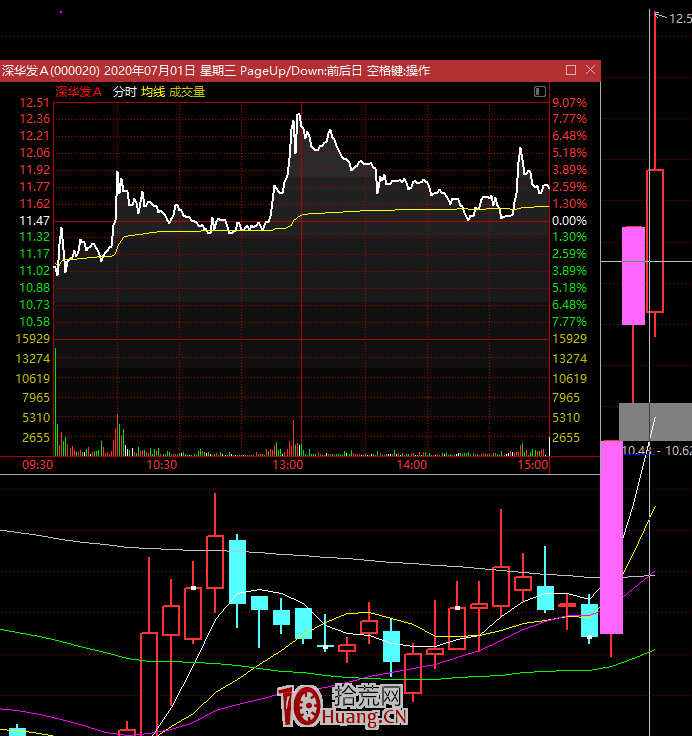Click the red 深华发A stock name legend
The width and height of the screenshot is (692, 736).
point(78,92)
